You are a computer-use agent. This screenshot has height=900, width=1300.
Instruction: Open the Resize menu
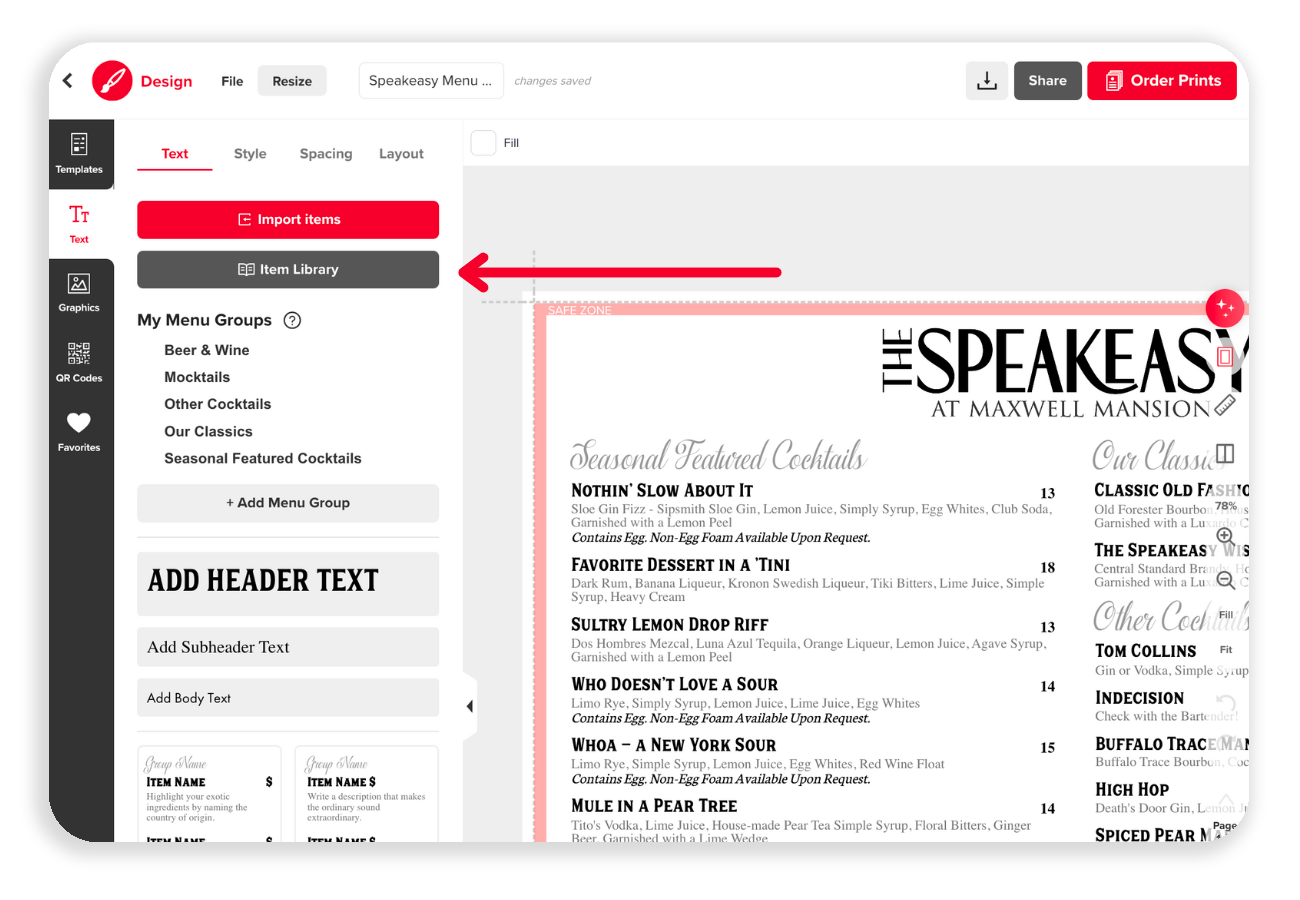pos(292,81)
